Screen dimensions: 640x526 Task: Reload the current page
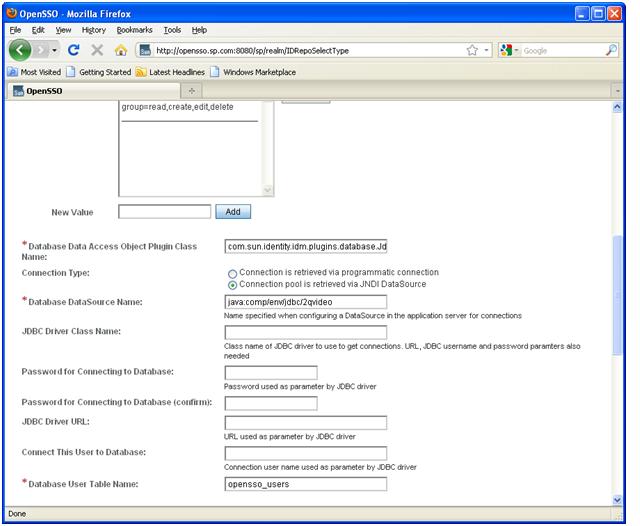[x=73, y=50]
